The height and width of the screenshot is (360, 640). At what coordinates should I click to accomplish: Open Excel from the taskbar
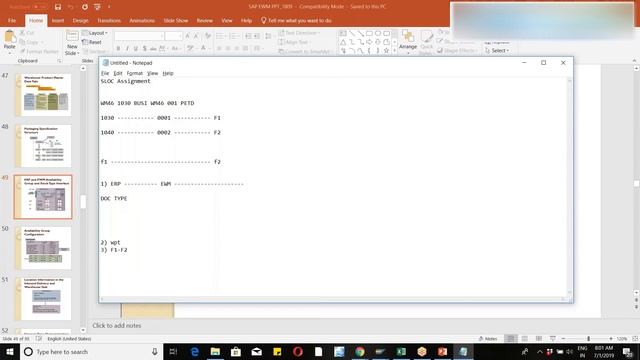tap(401, 351)
